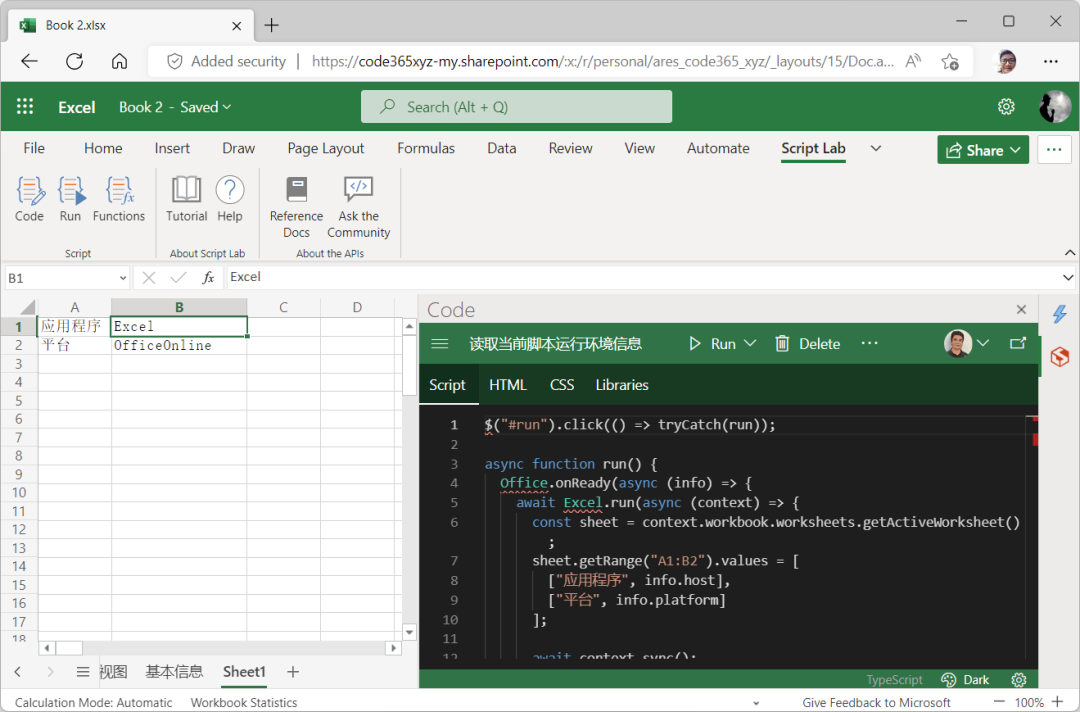Open Ask the Community

(358, 207)
